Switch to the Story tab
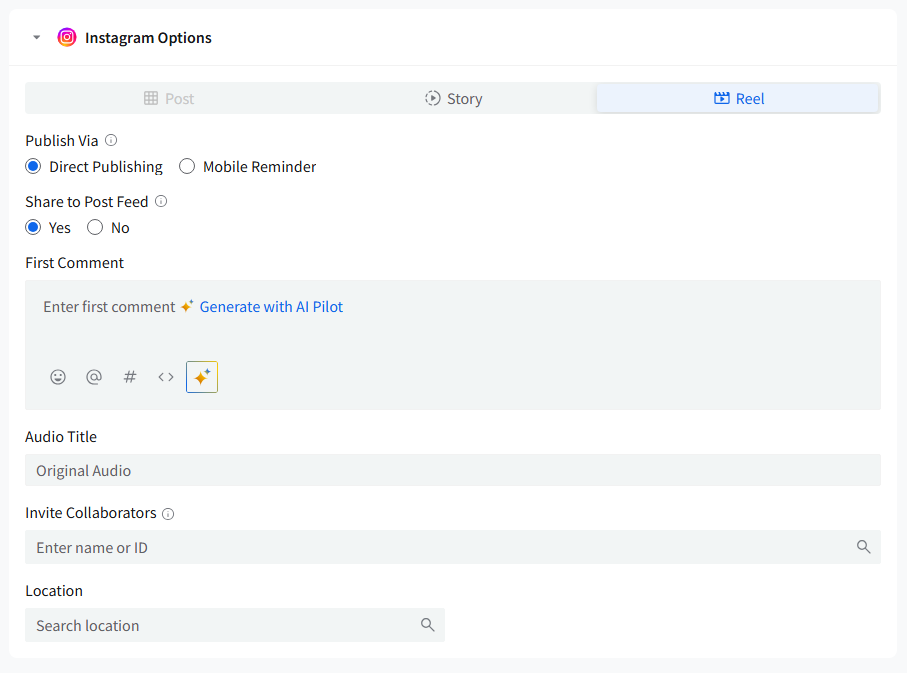Viewport: 907px width, 673px height. click(453, 98)
